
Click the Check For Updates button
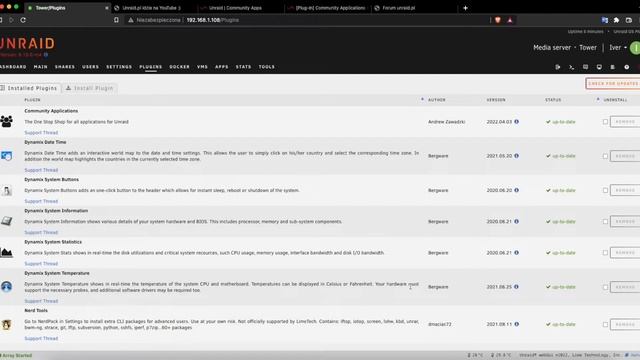613,83
